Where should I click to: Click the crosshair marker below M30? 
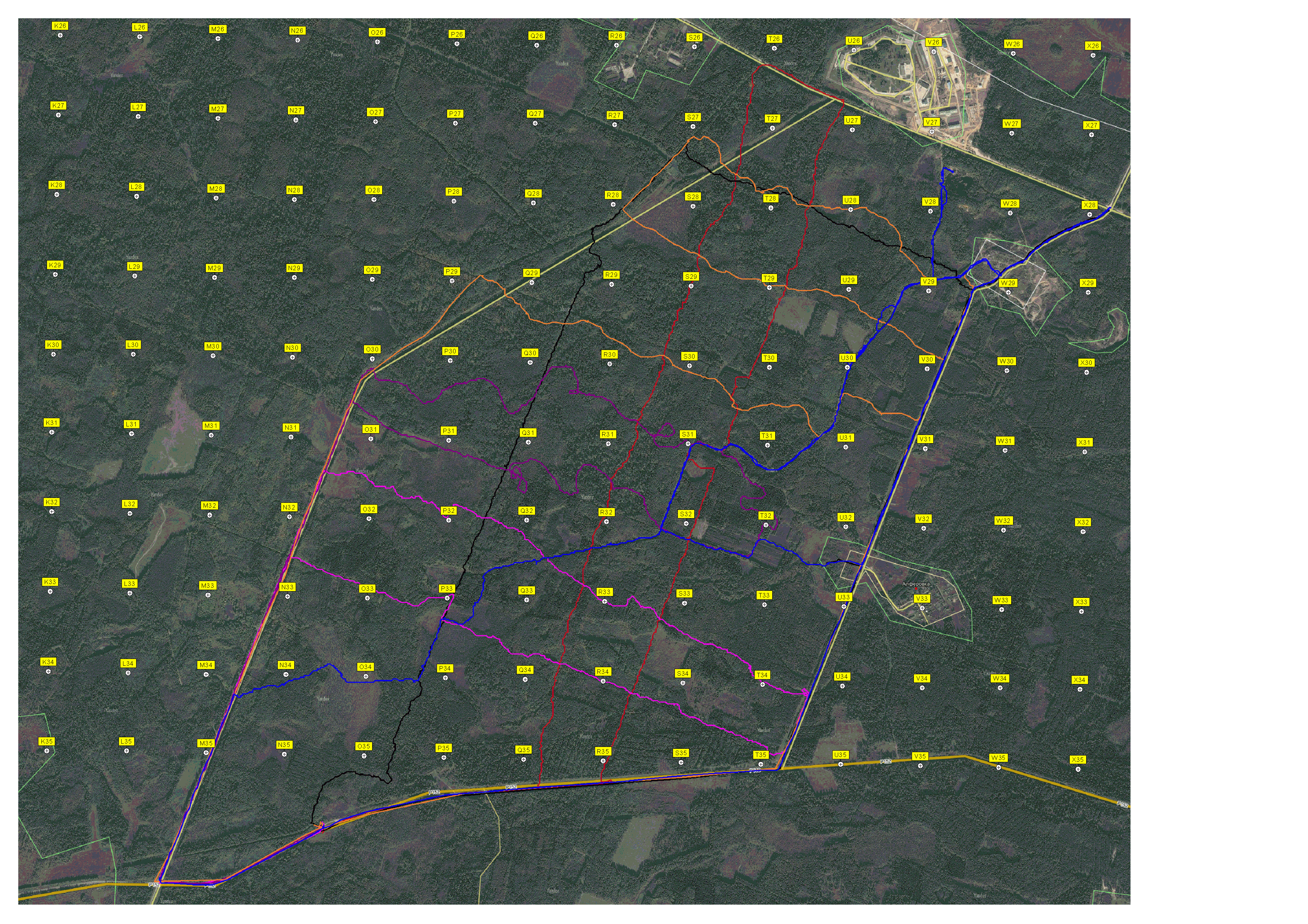tap(213, 356)
